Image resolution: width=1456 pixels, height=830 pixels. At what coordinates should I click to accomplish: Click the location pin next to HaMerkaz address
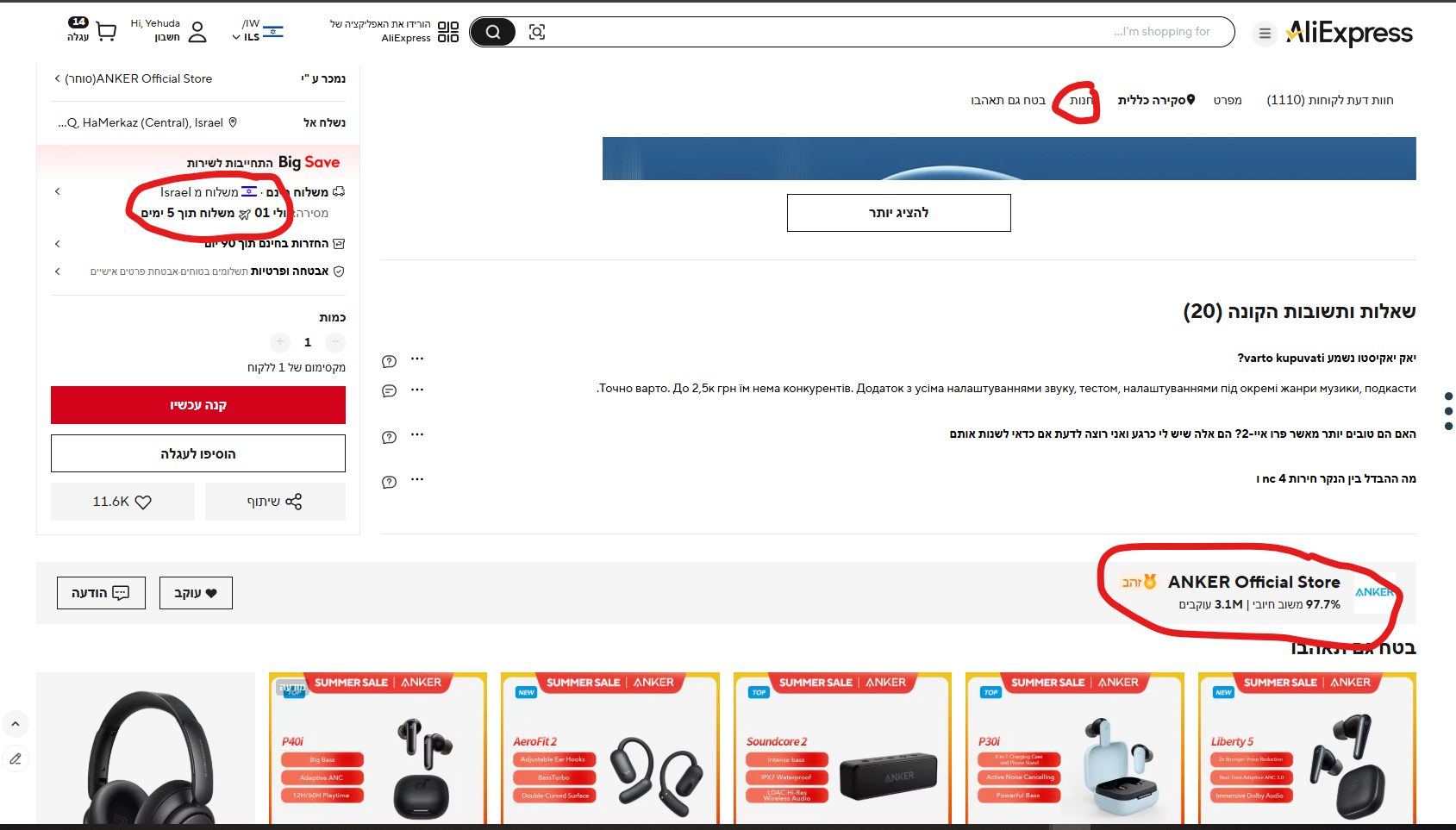click(x=233, y=122)
